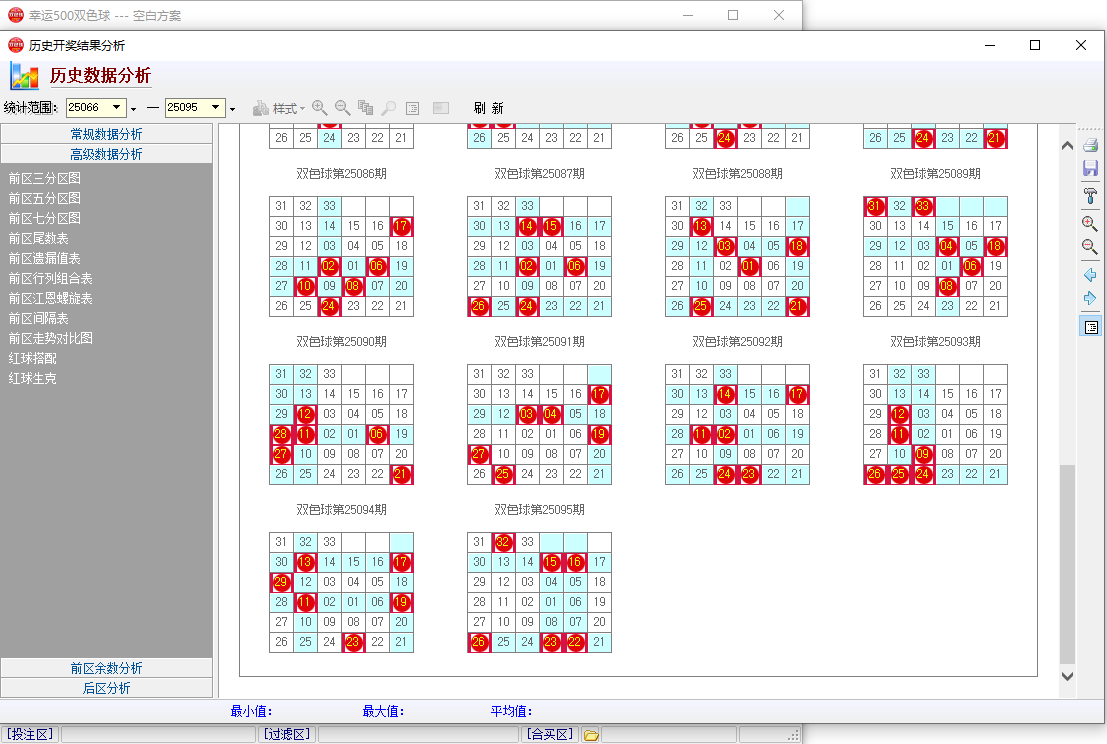The image size is (1107, 744).
Task: Zoom in using right sidebar magnifier
Action: 1090,223
